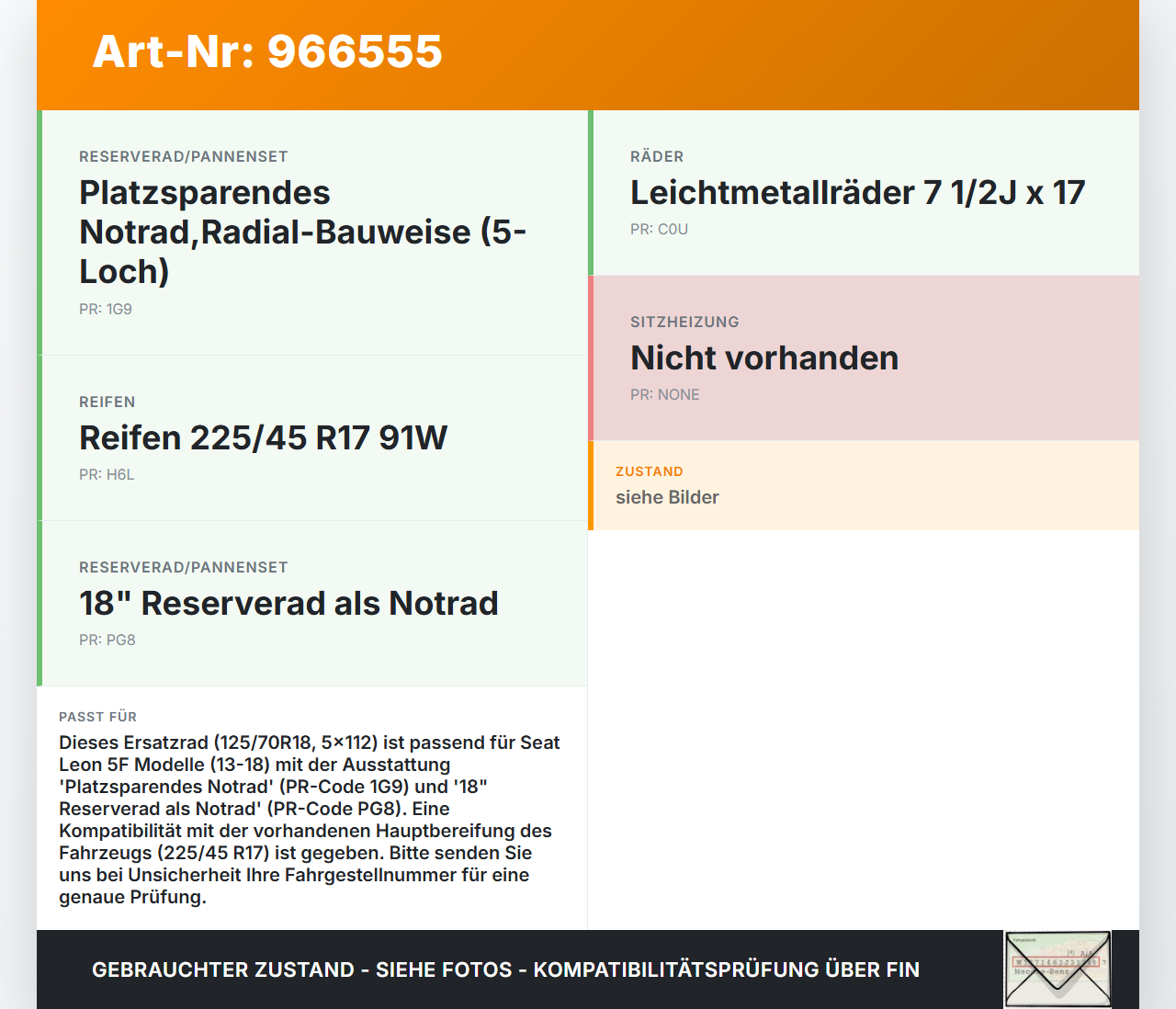
Task: Click the envelope icon with the Fahrgestellnummer
Action: [x=1058, y=969]
